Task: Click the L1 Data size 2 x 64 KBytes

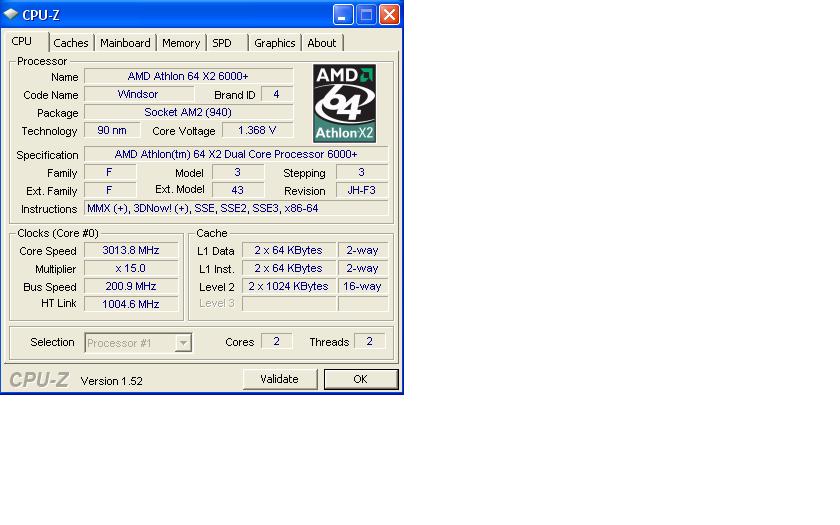Action: tap(289, 250)
